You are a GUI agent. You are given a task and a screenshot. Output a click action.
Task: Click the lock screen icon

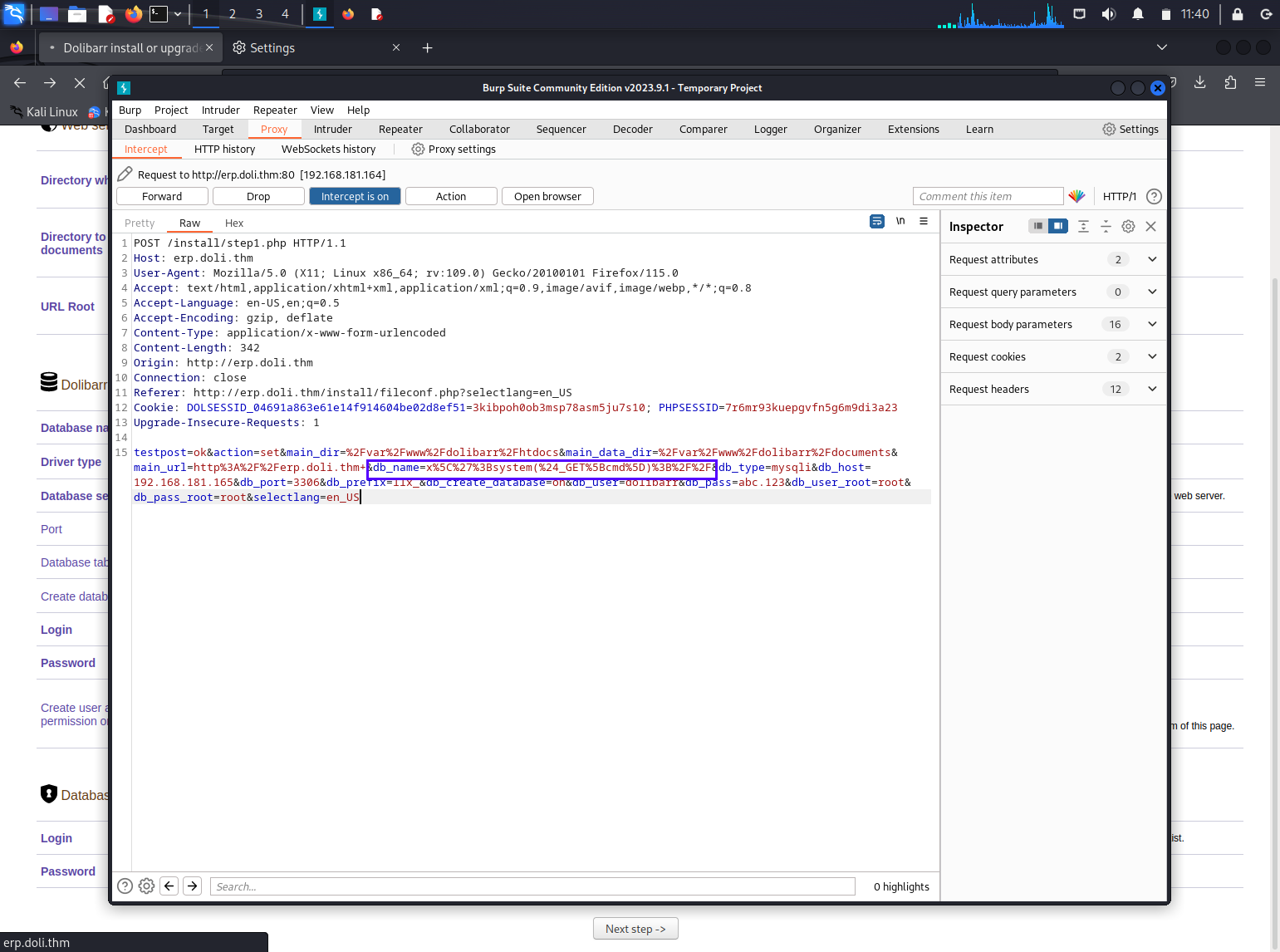[1238, 14]
